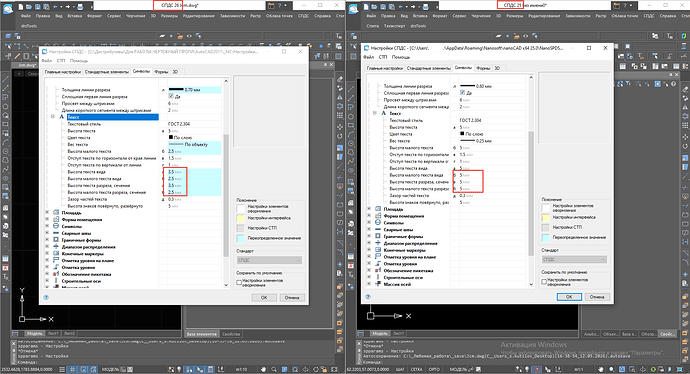Image resolution: width=690 pixels, height=374 pixels.
Task: Click Undo arrow in СПДС 26 window toolbar
Action: [55, 6]
